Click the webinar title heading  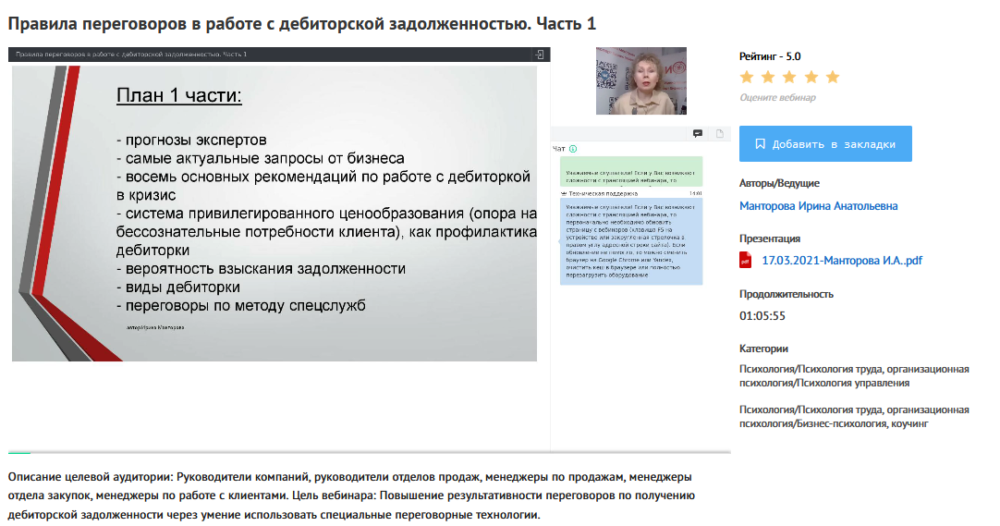(x=302, y=24)
